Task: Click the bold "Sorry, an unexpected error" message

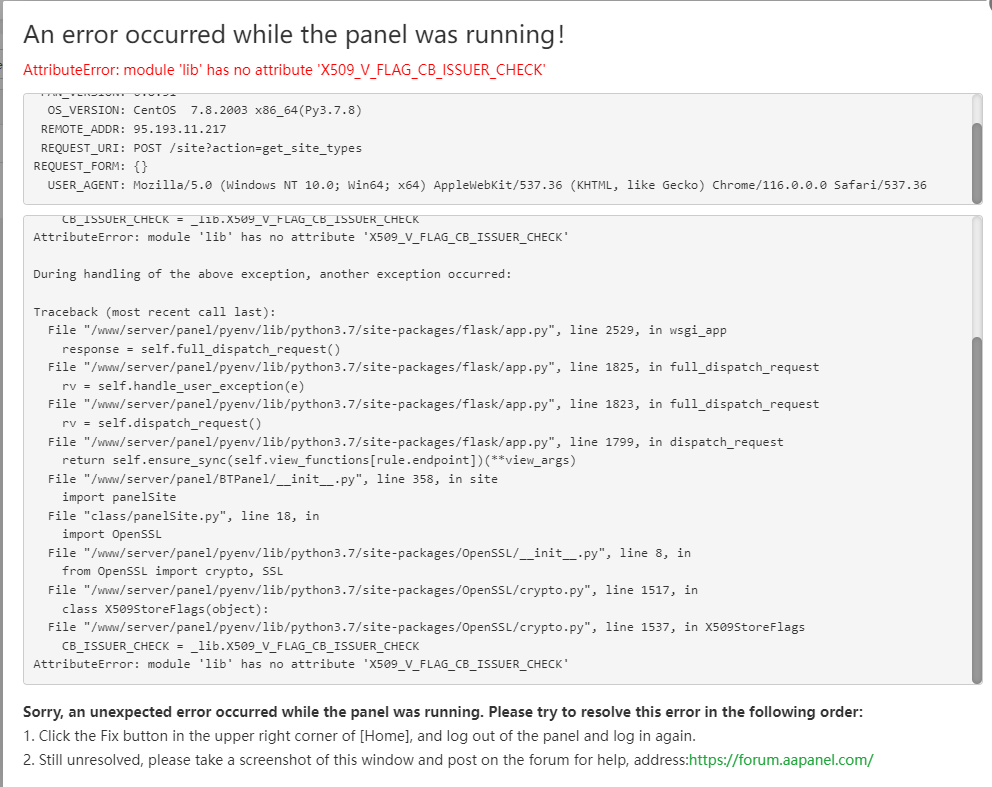Action: (x=442, y=712)
